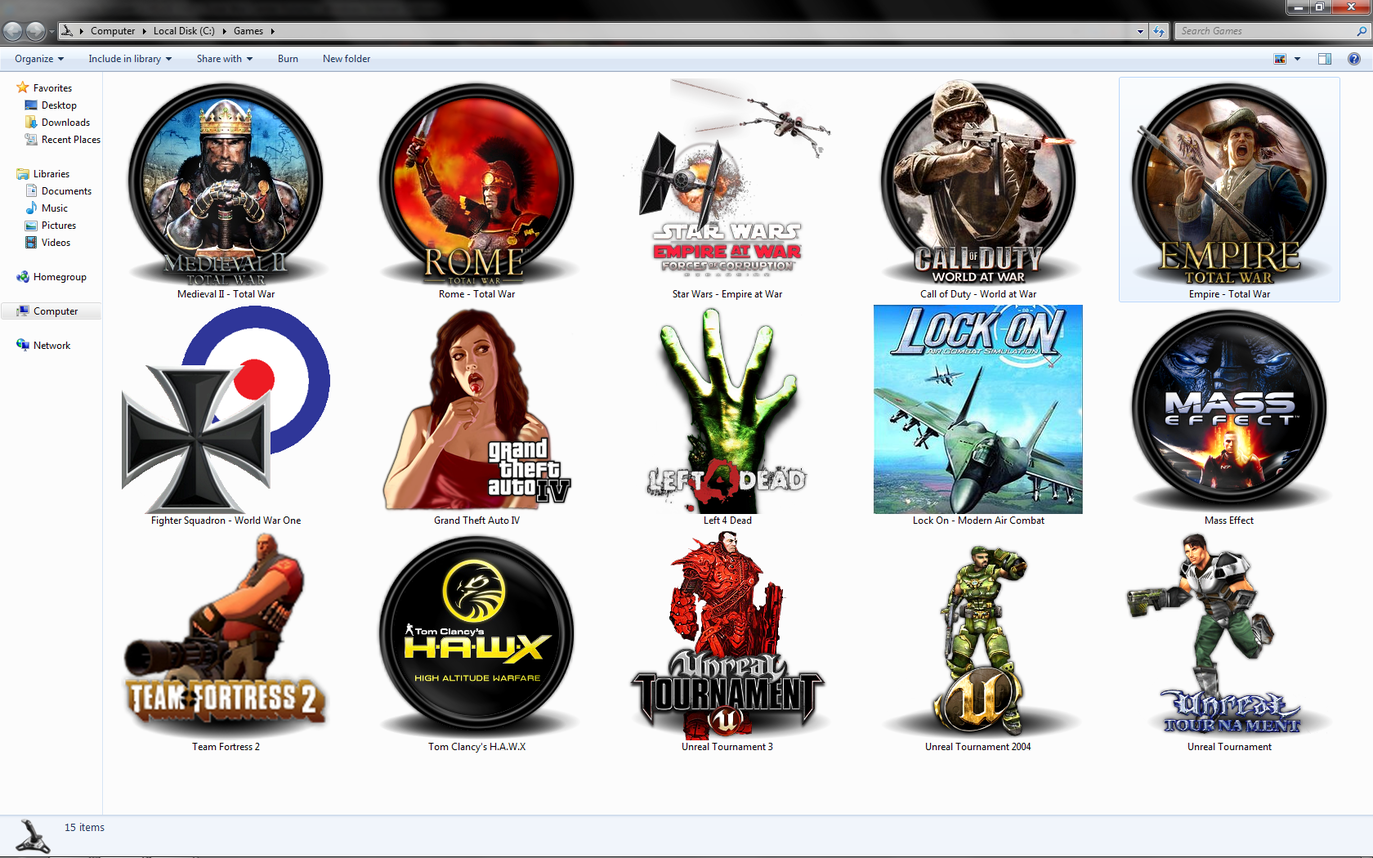1373x858 pixels.
Task: Open the Medieval II - Total War game icon
Action: pyautogui.click(x=226, y=182)
